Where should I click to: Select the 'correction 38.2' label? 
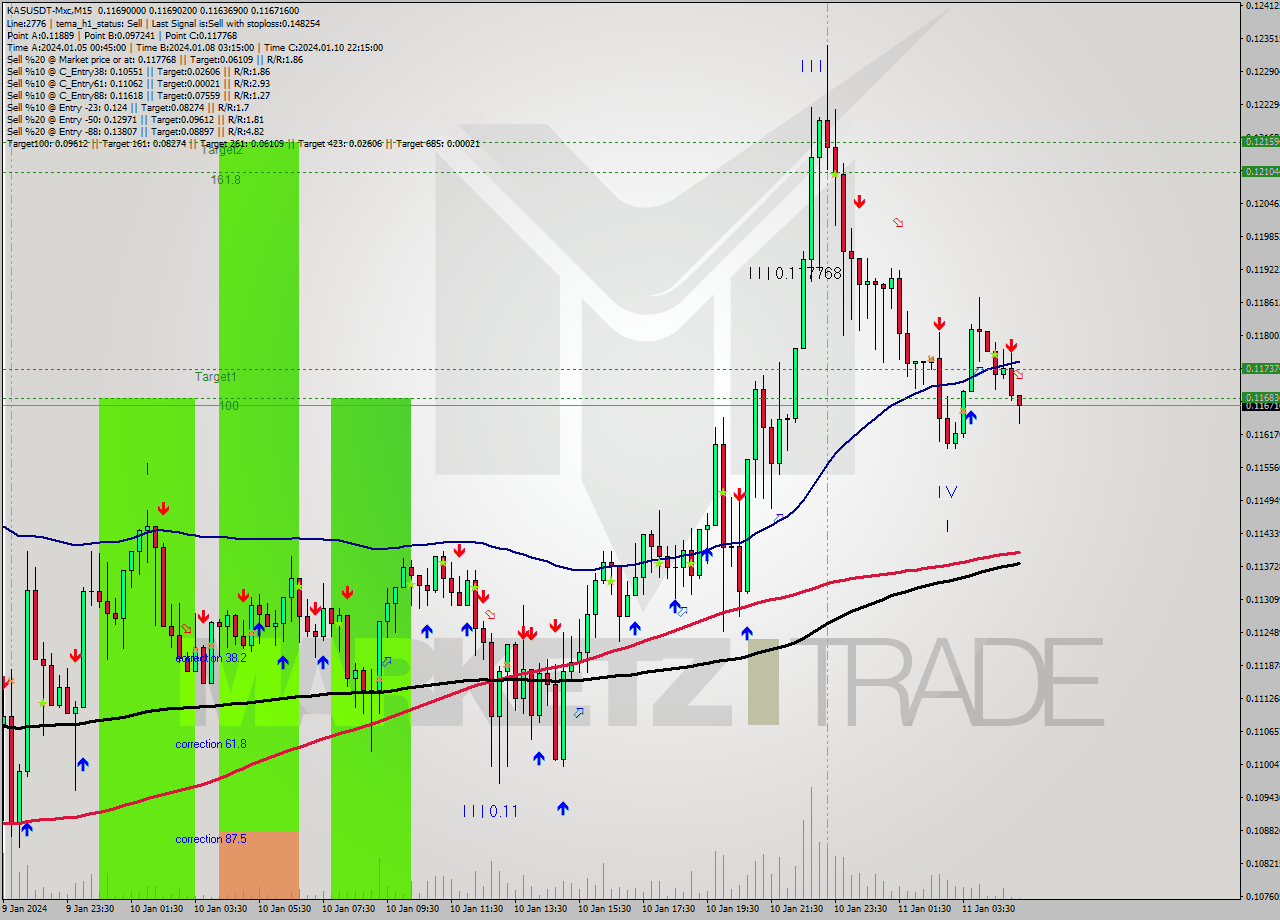(x=211, y=658)
